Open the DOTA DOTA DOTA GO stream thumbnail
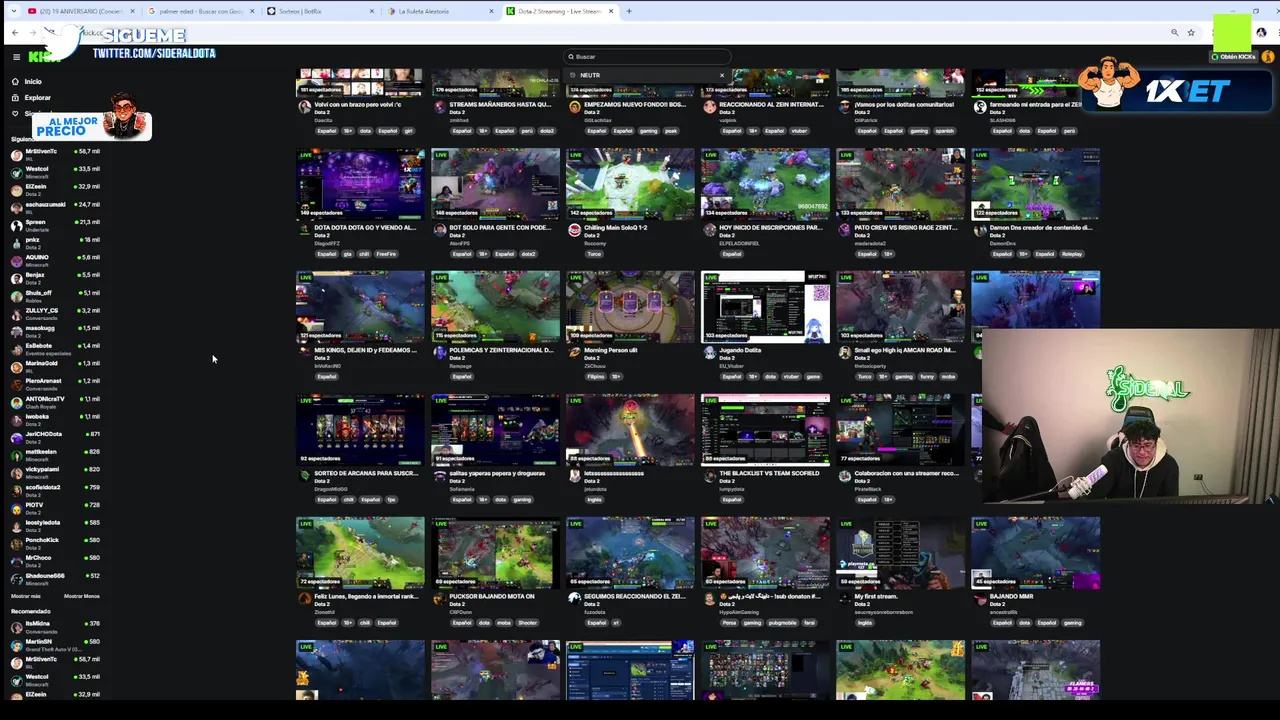The image size is (1280, 720). (360, 184)
